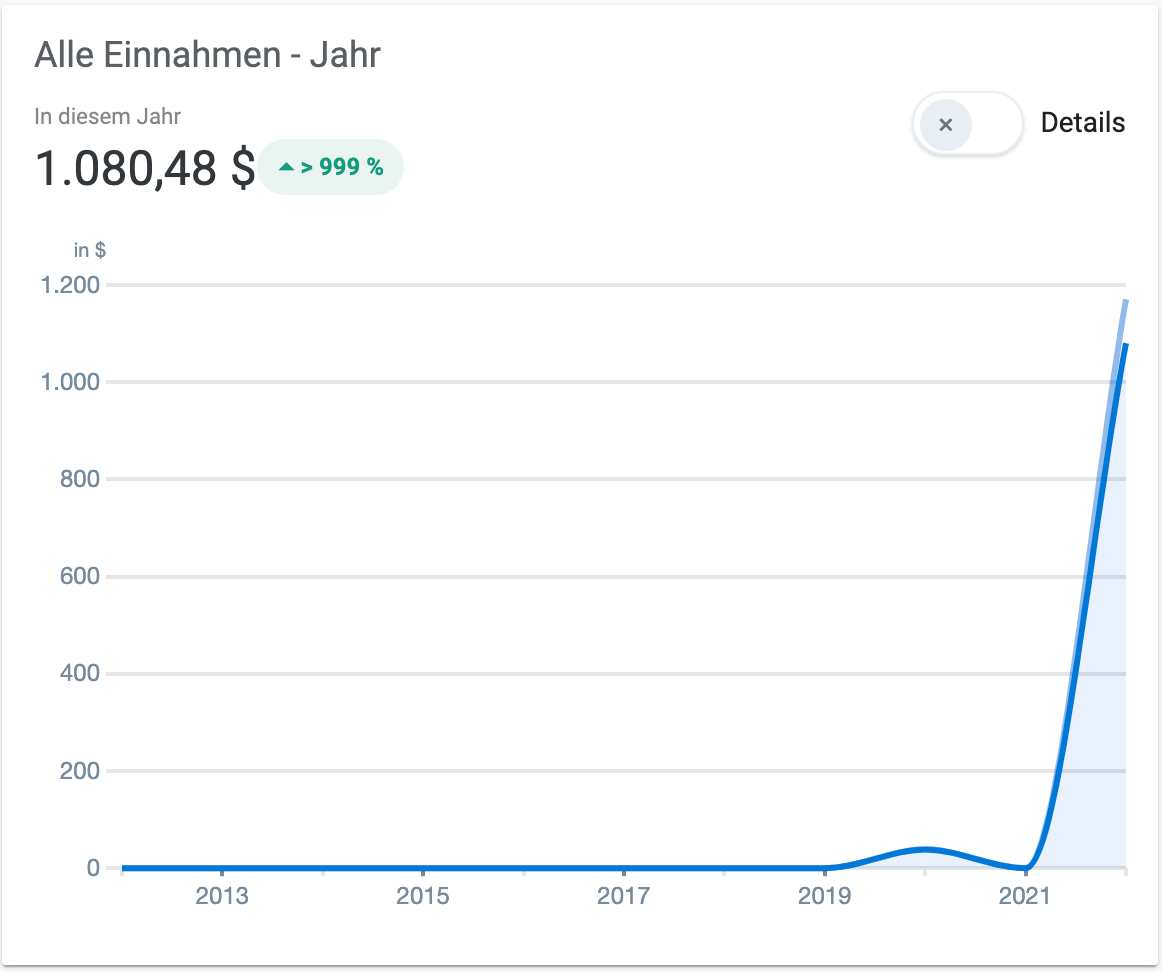1162x972 pixels.
Task: Select the 2019 x-axis label
Action: (824, 896)
